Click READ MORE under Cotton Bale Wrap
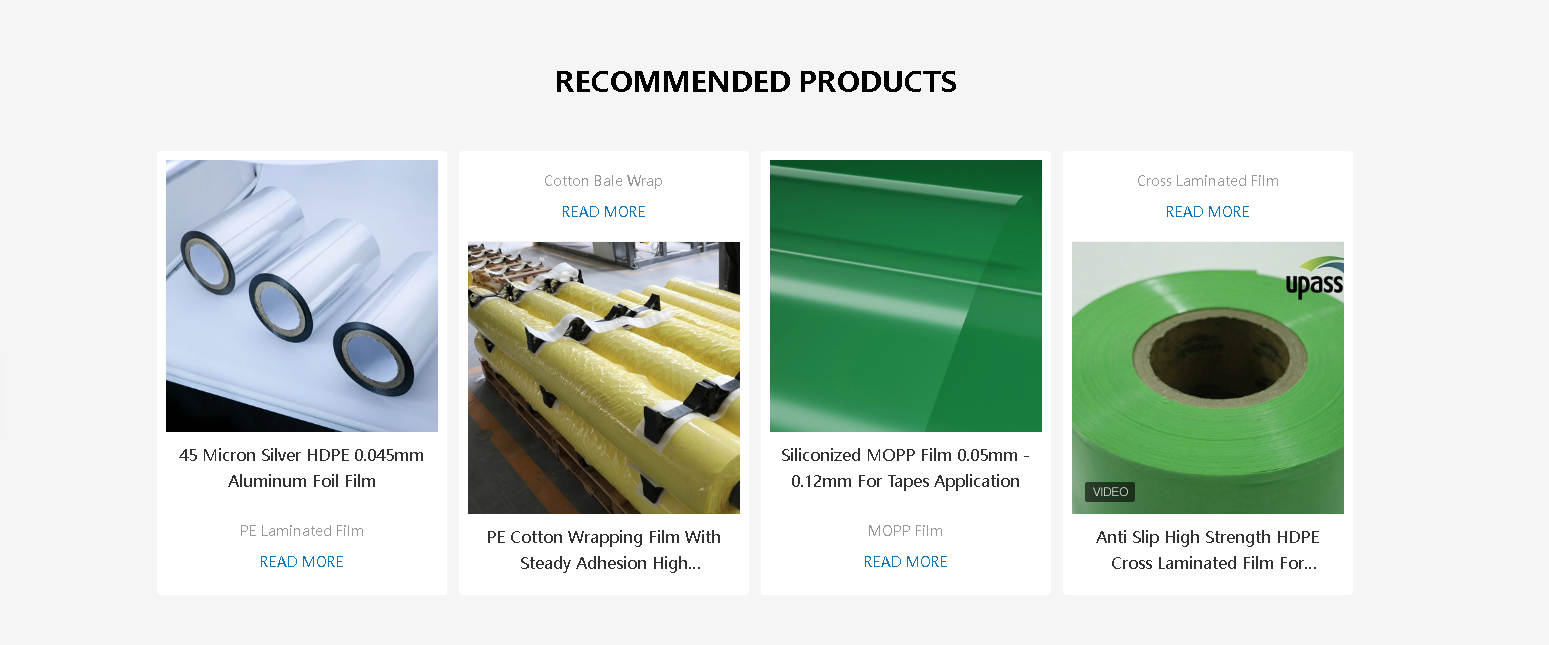 point(604,212)
